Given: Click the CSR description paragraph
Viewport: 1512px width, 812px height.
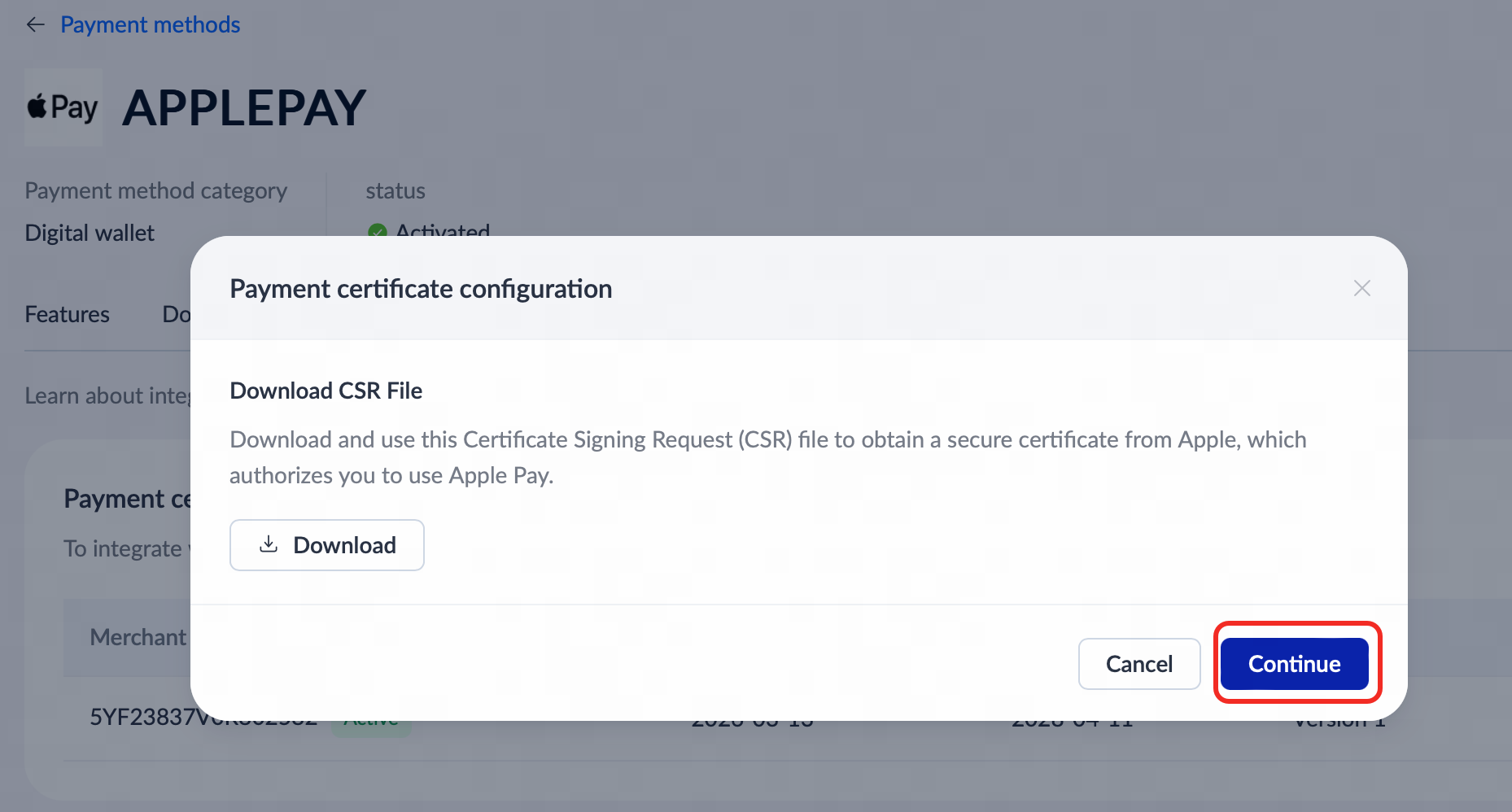Looking at the screenshot, I should [x=767, y=456].
